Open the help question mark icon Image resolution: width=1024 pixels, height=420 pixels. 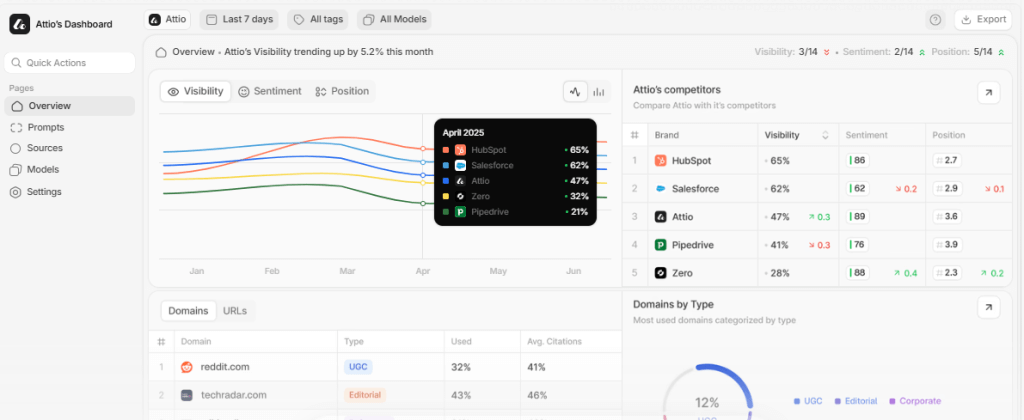(935, 19)
